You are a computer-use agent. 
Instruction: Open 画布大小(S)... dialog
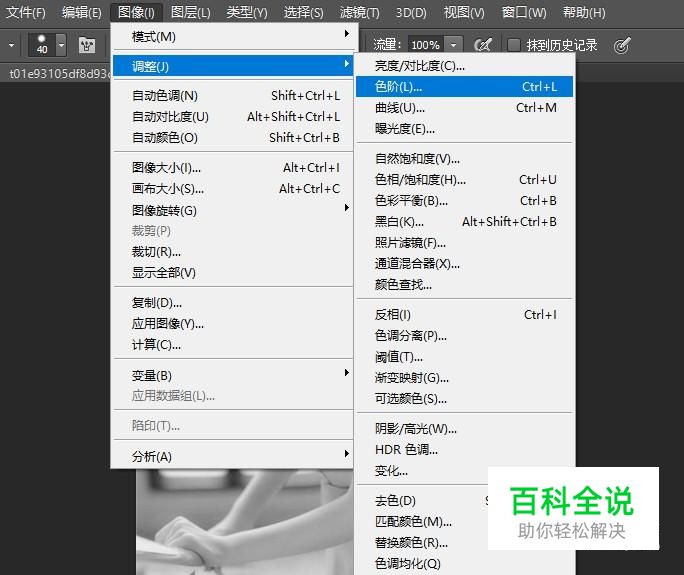(232, 188)
